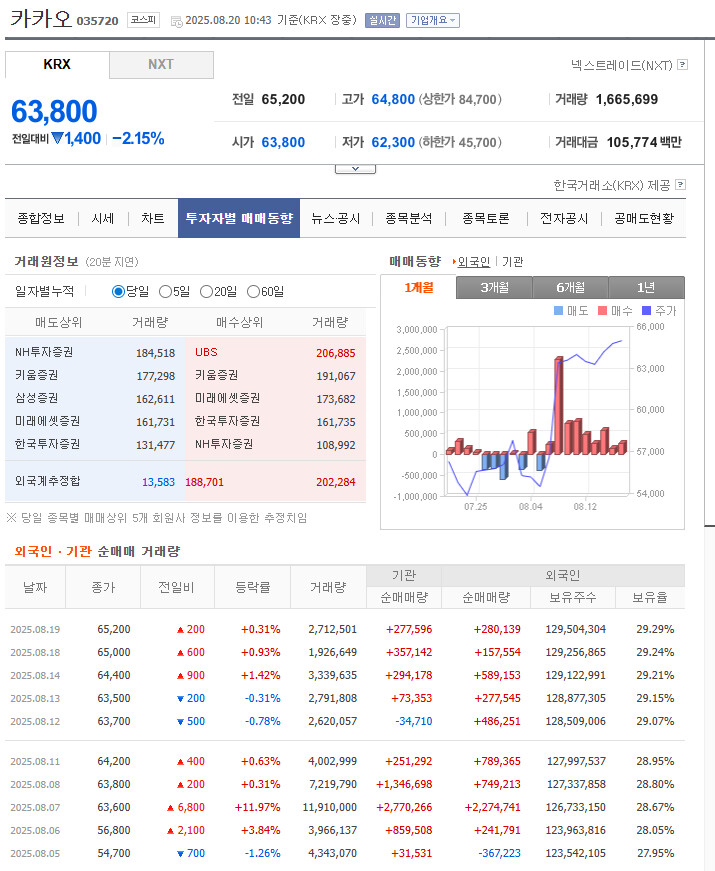This screenshot has height=871, width=715.
Task: Click the down arrow icon beside 700
Action: click(x=180, y=854)
